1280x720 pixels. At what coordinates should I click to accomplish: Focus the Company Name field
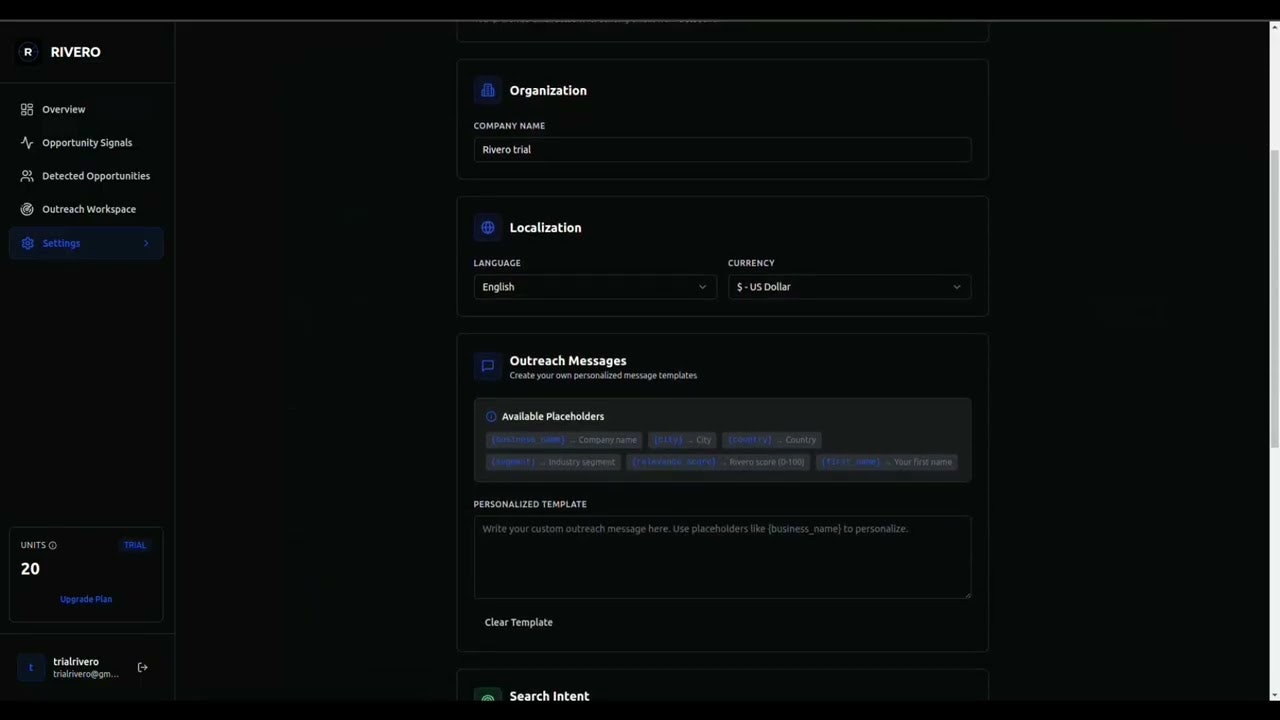coord(722,149)
